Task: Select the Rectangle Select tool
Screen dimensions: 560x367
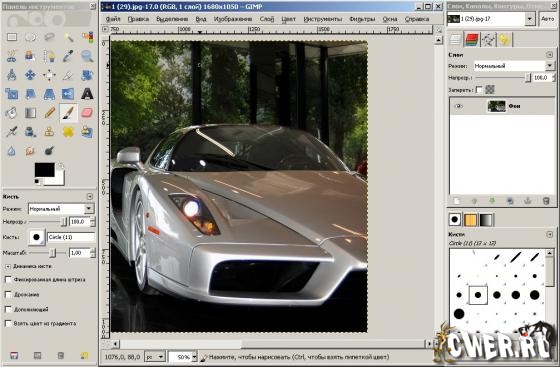Action: point(12,37)
